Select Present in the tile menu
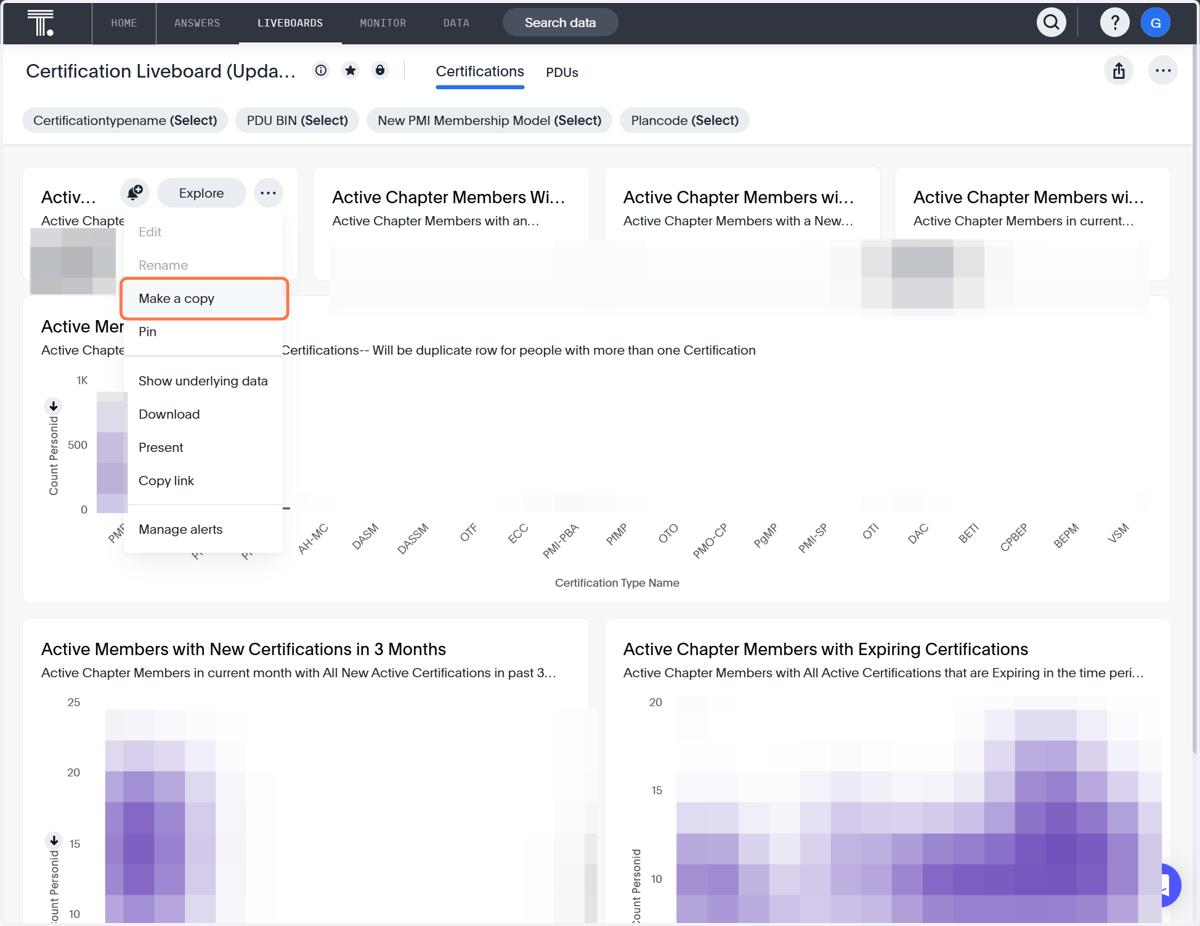 pos(203,447)
